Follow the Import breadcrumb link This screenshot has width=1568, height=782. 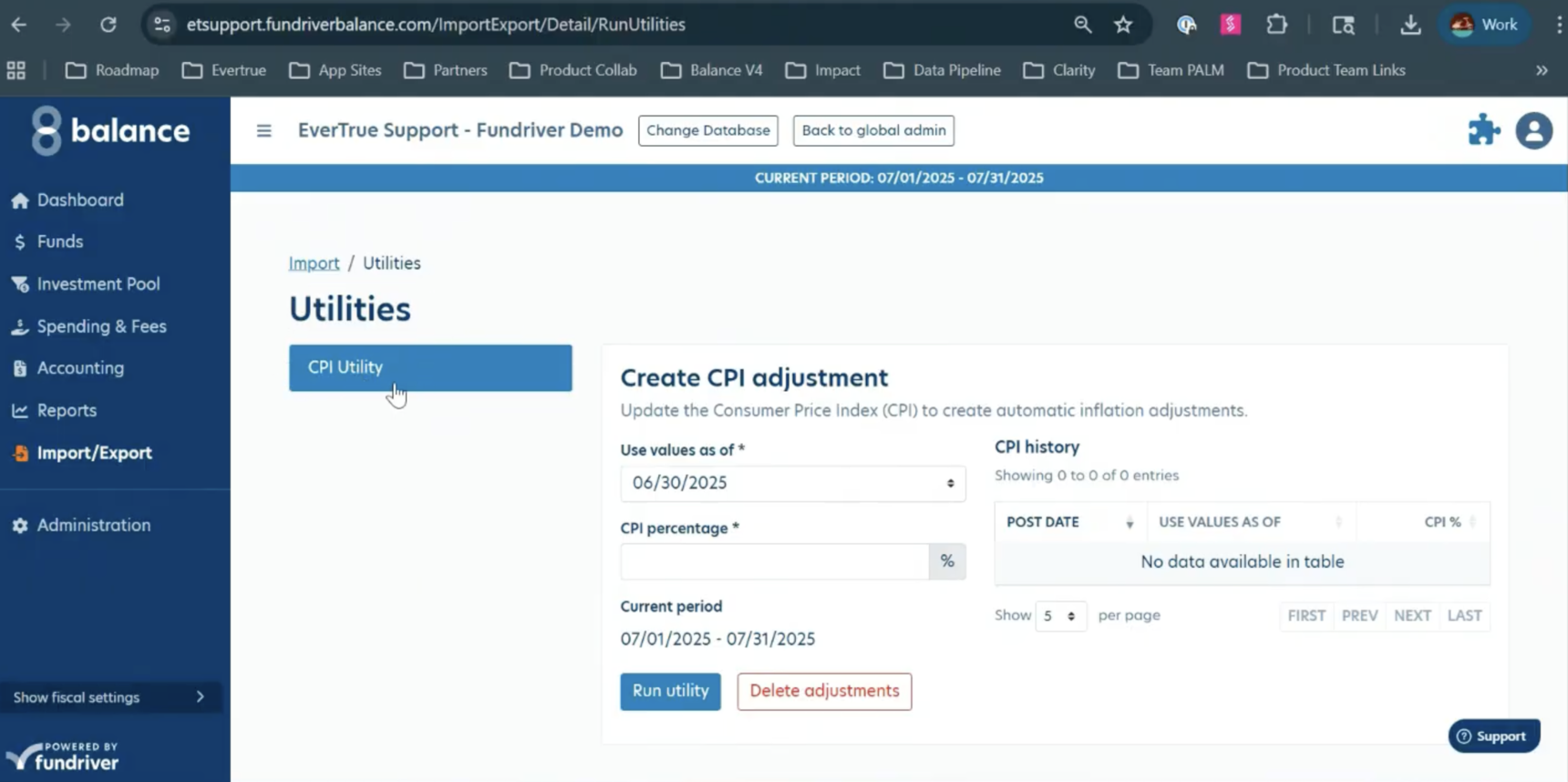314,263
